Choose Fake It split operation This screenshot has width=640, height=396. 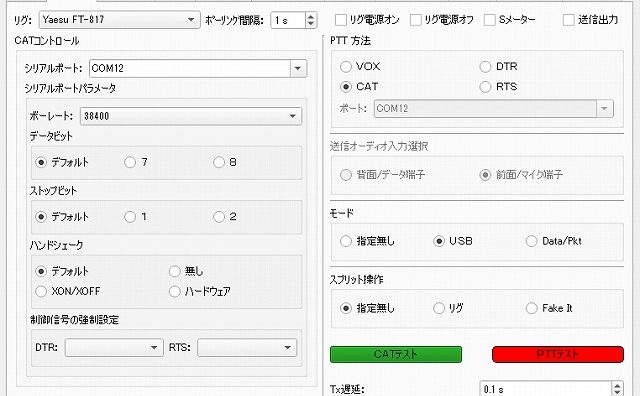531,308
